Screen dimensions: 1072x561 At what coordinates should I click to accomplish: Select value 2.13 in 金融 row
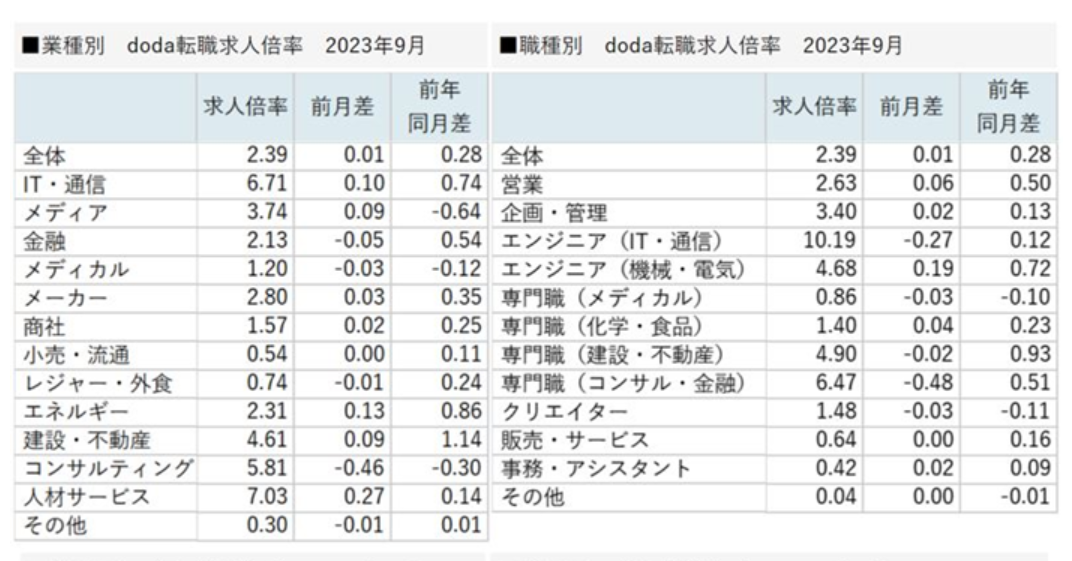(267, 241)
